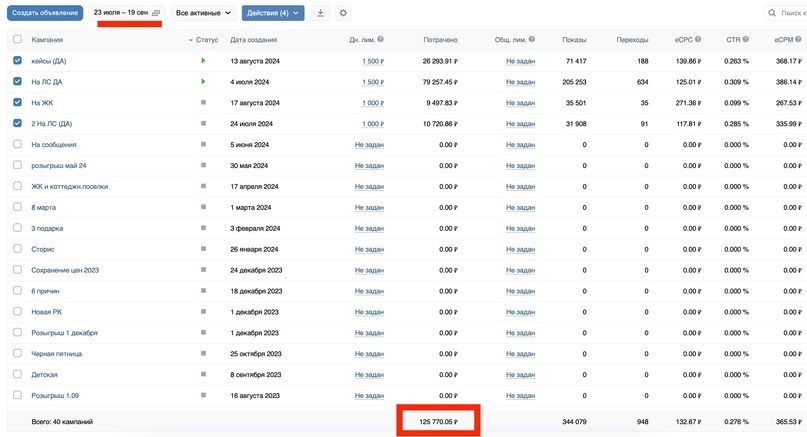Sort by Переходы column header
The height and width of the screenshot is (437, 807).
[x=632, y=40]
